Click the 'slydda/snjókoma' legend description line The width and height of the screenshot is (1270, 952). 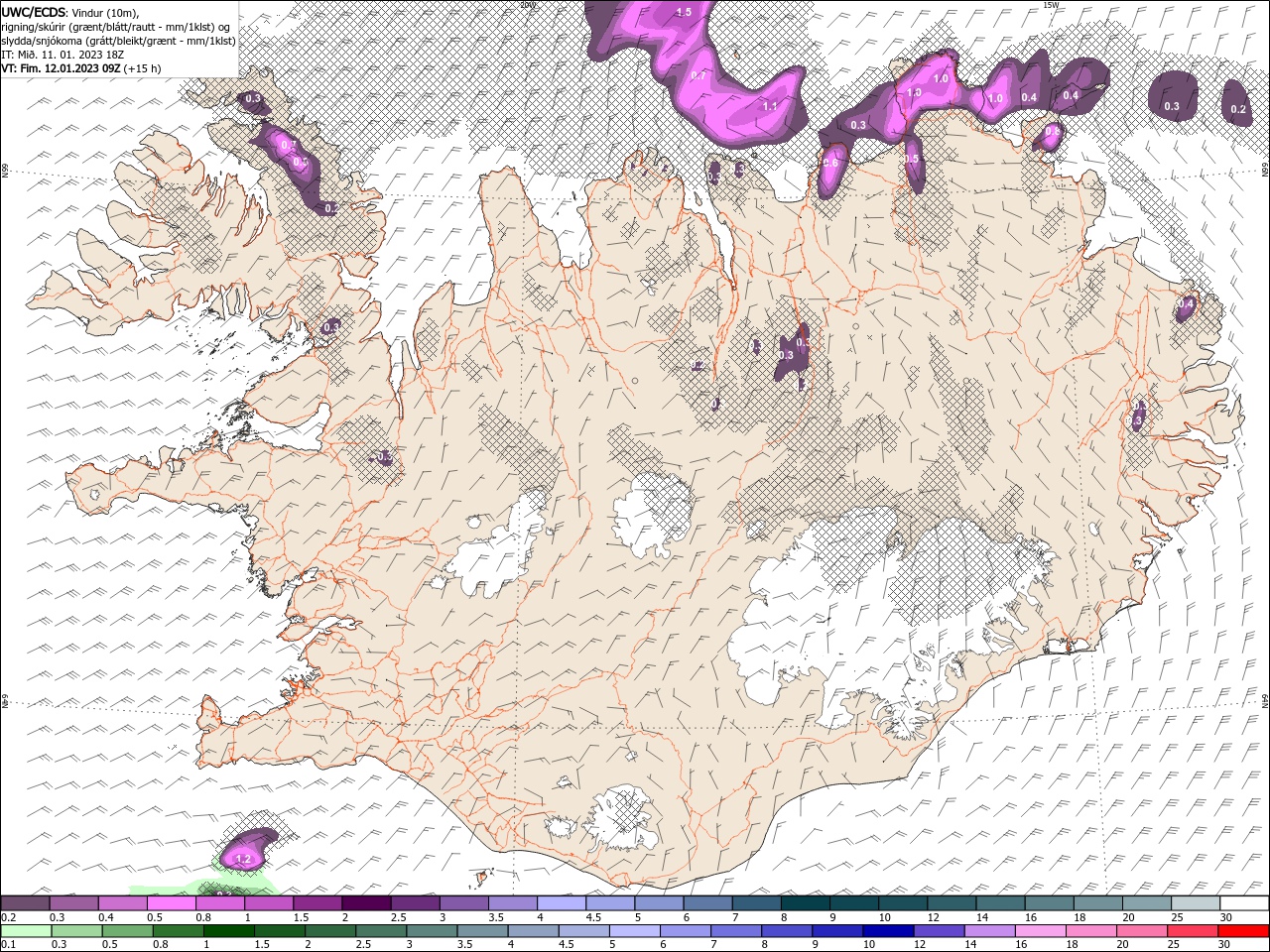pyautogui.click(x=118, y=41)
